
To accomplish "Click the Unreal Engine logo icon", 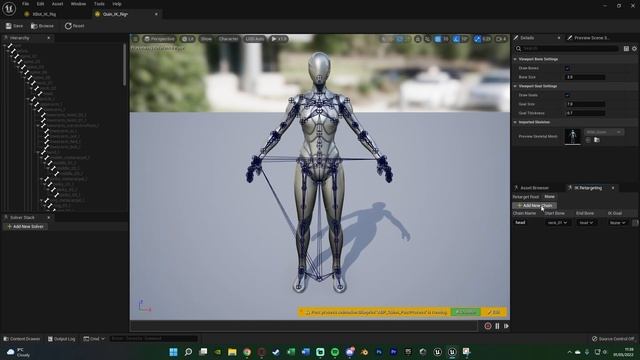I will (9, 8).
